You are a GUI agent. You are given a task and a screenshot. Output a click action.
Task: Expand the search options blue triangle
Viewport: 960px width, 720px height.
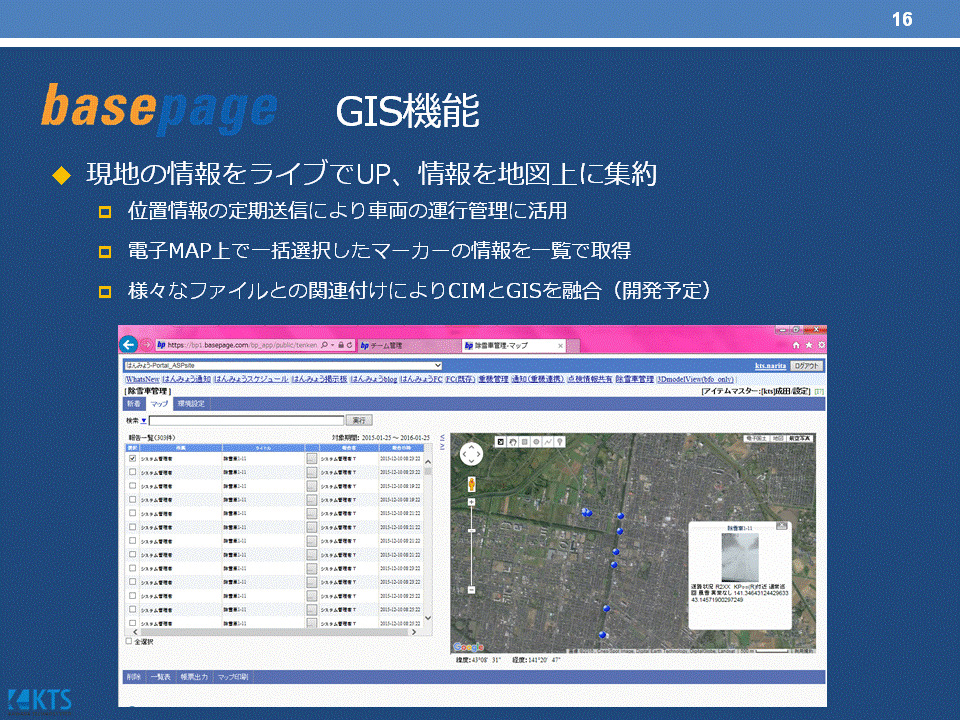143,421
